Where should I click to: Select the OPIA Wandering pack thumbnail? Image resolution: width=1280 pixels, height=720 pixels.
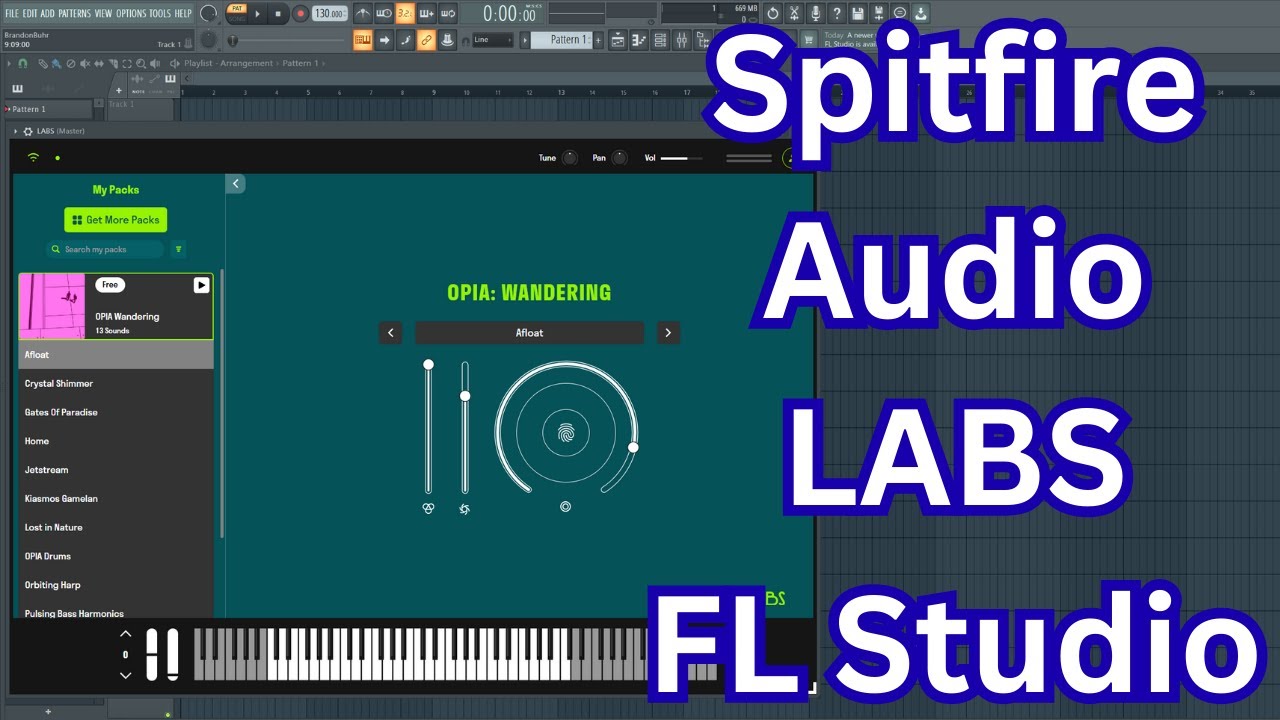pos(52,306)
